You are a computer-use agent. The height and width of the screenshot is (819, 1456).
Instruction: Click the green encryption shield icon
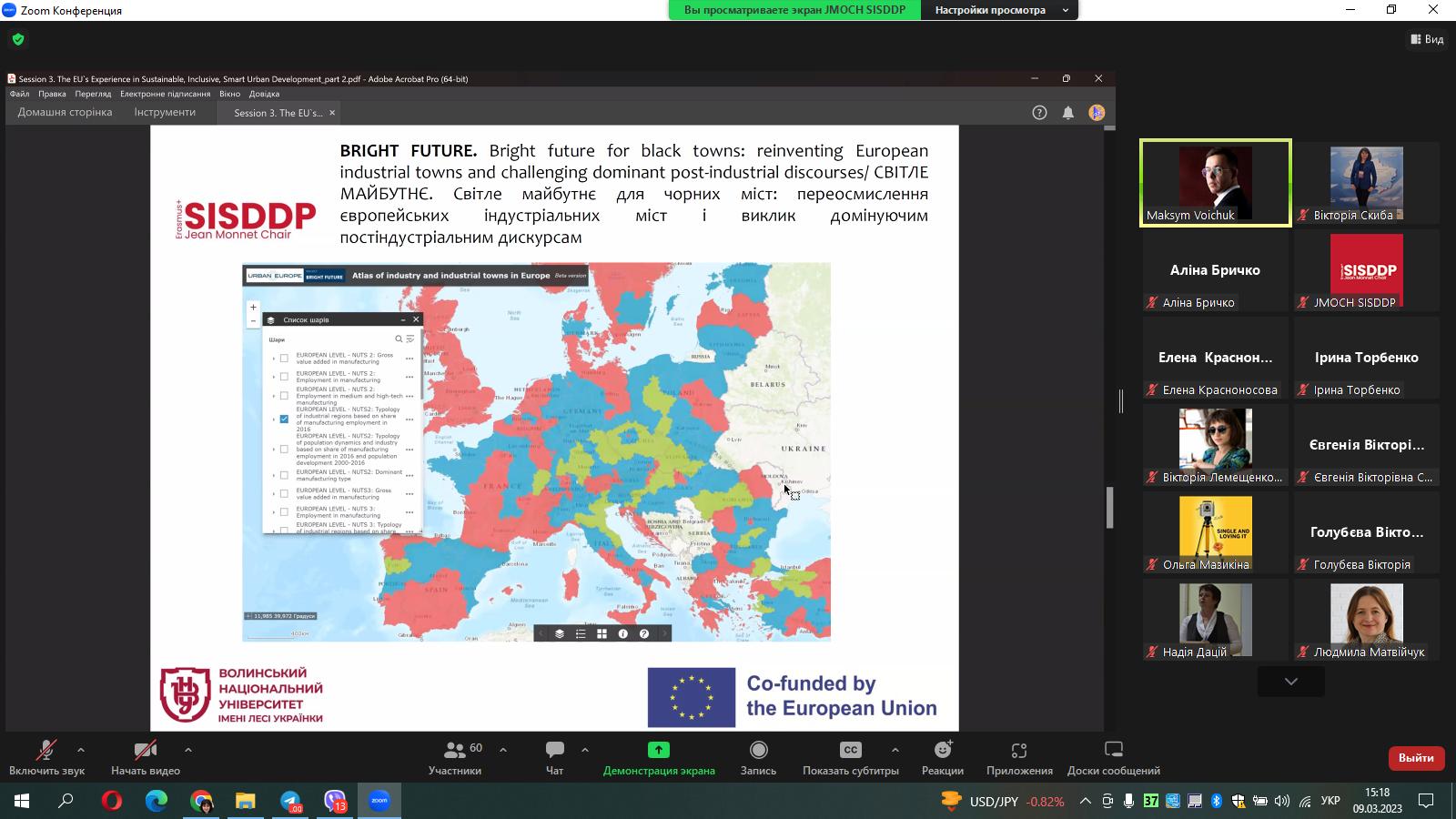18,39
